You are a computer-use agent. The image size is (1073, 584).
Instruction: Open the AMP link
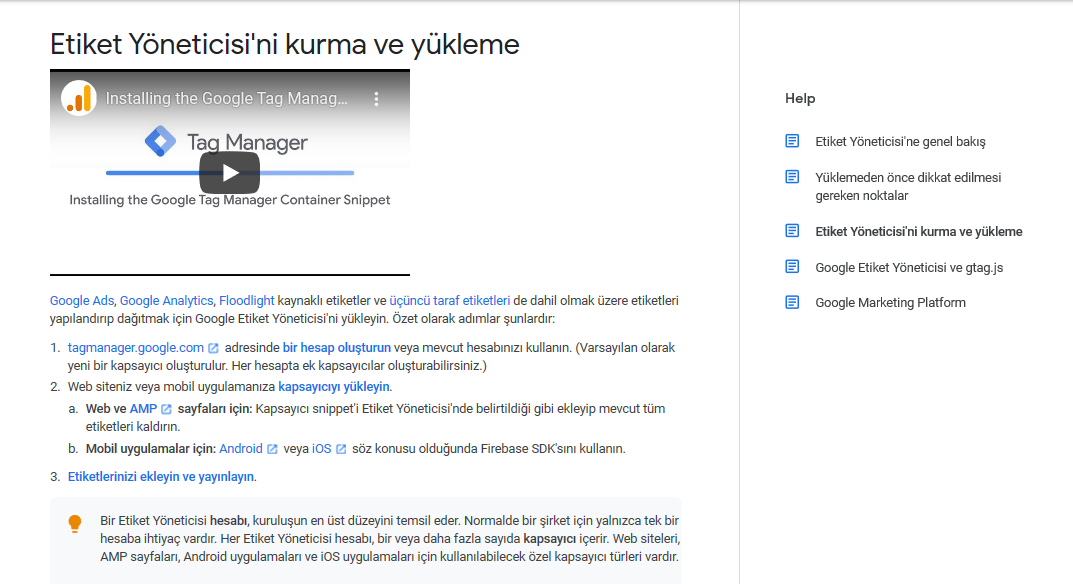[x=143, y=409]
